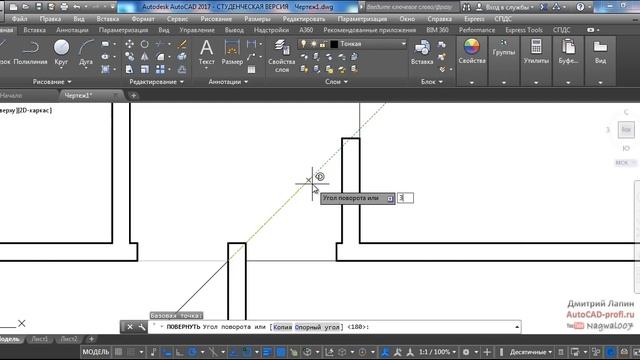
Task: Click the Insert block (Вставка) icon
Action: click(422, 52)
